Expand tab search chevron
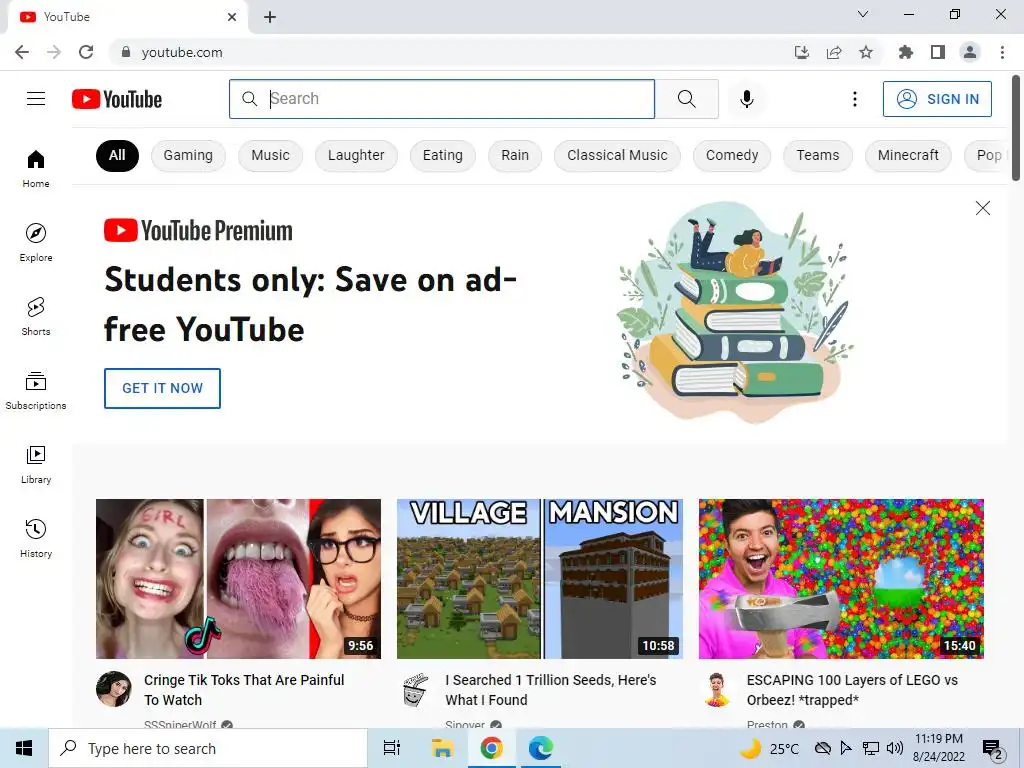The image size is (1024, 768). (863, 14)
